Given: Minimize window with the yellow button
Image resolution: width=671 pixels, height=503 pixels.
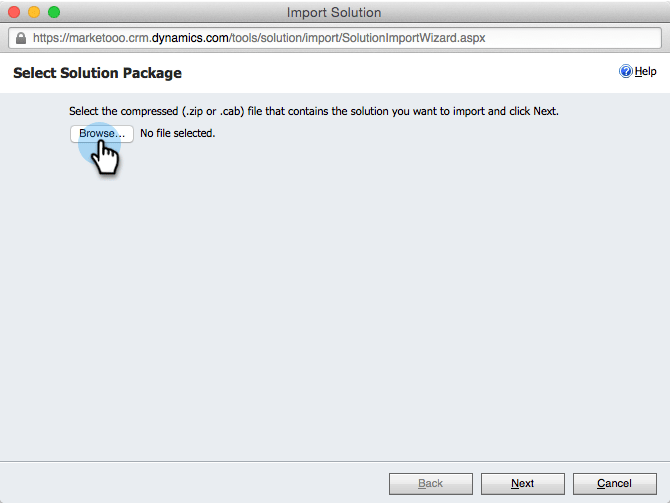Looking at the screenshot, I should pos(34,12).
